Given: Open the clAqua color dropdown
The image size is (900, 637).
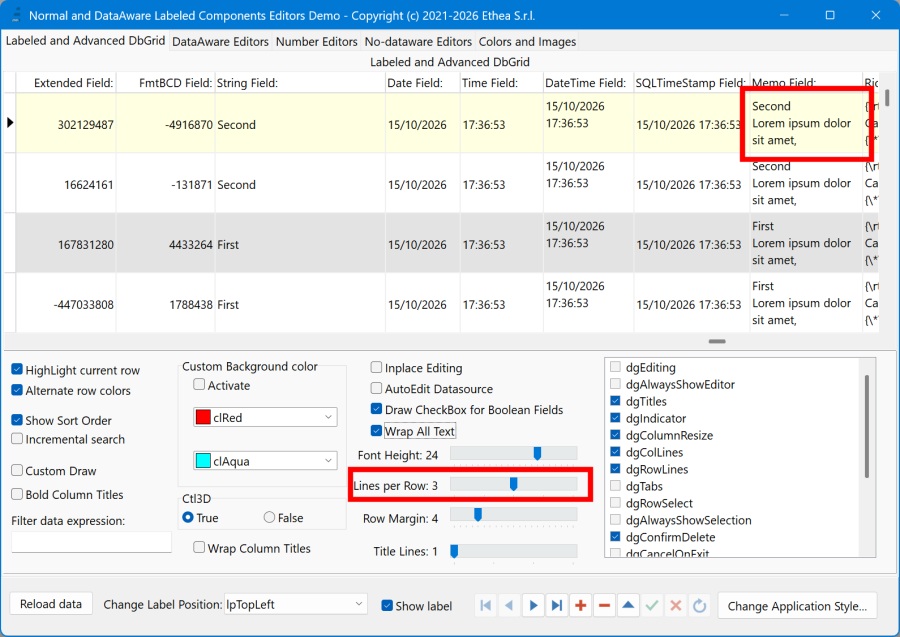Looking at the screenshot, I should pos(328,461).
